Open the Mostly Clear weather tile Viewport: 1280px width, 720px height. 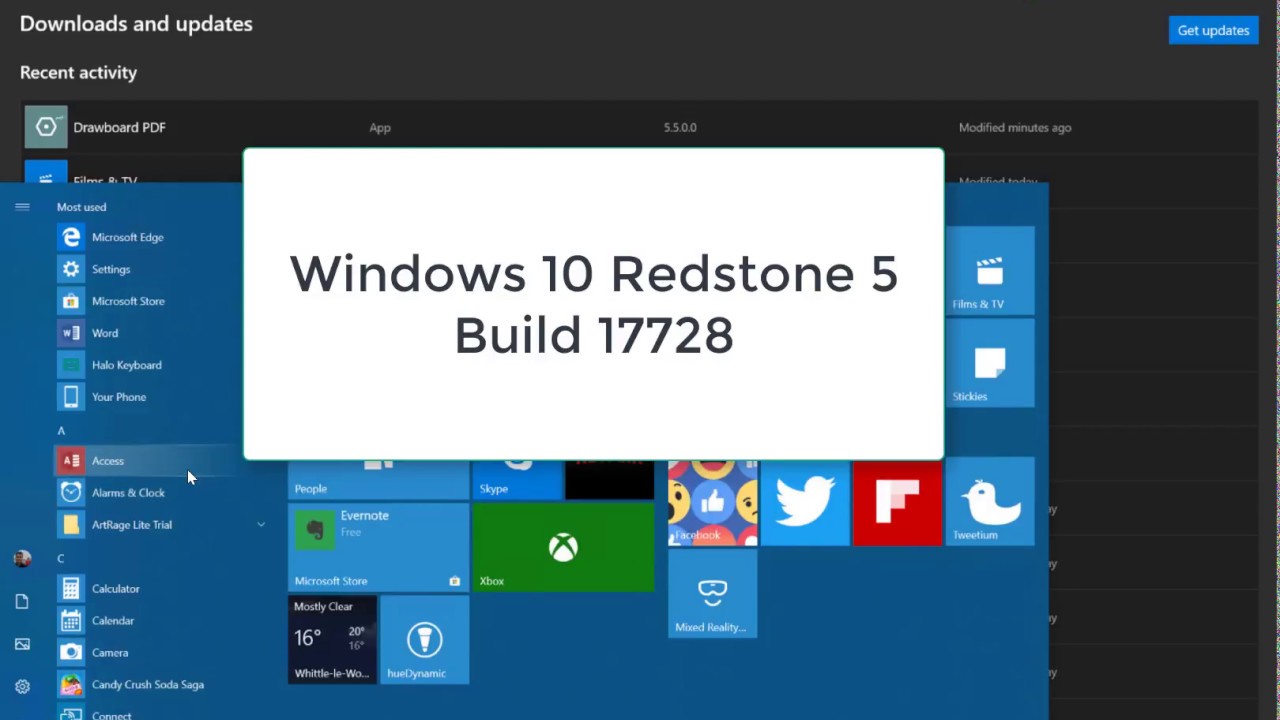coord(332,639)
